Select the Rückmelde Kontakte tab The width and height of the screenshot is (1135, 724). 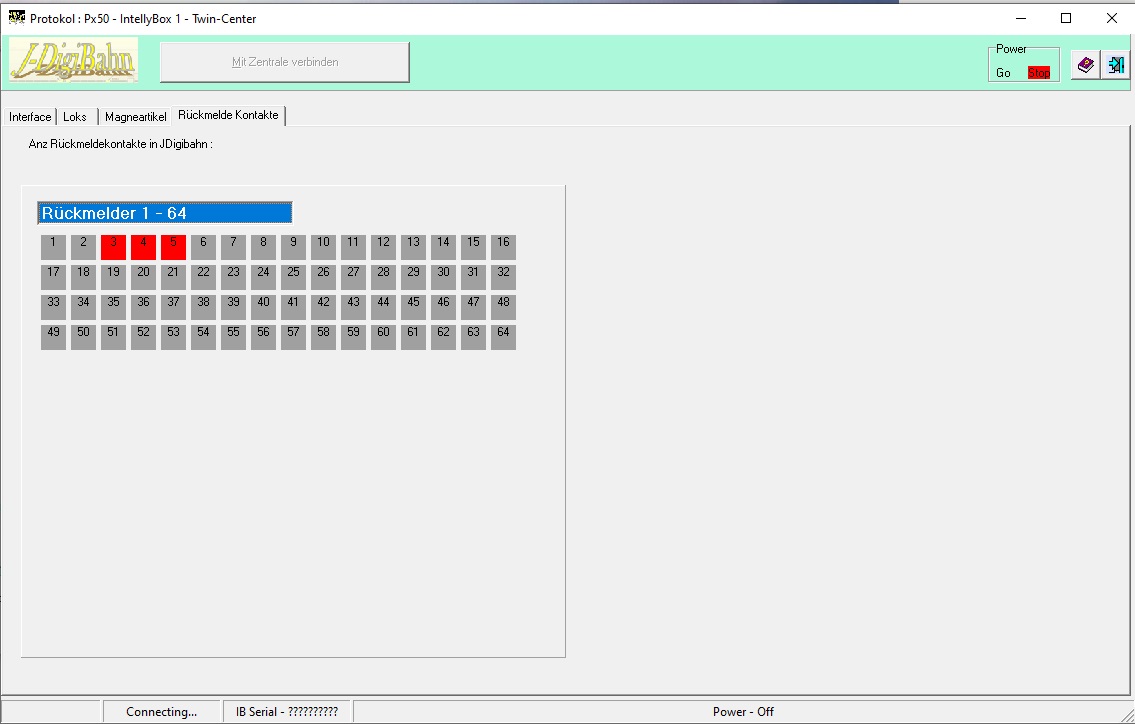(x=228, y=115)
